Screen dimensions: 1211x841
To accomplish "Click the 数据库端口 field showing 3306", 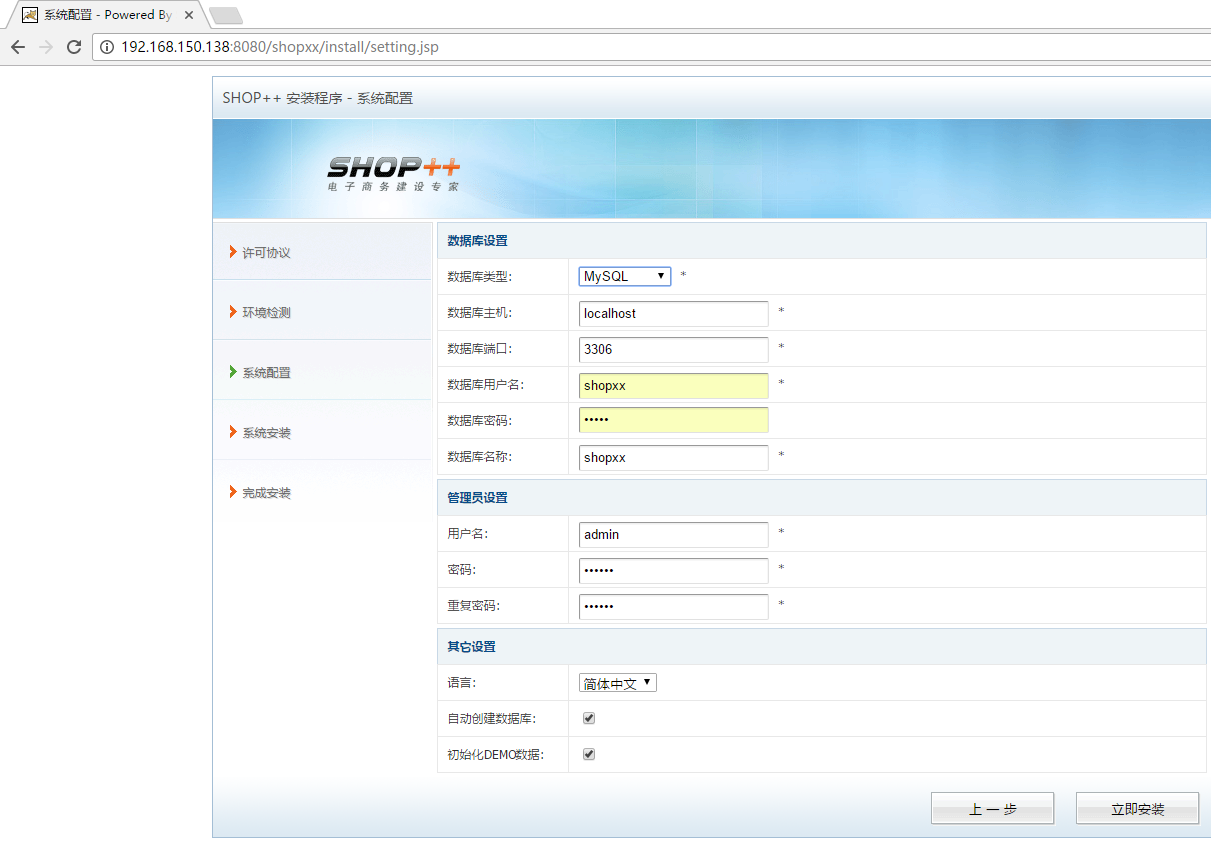I will coord(674,349).
